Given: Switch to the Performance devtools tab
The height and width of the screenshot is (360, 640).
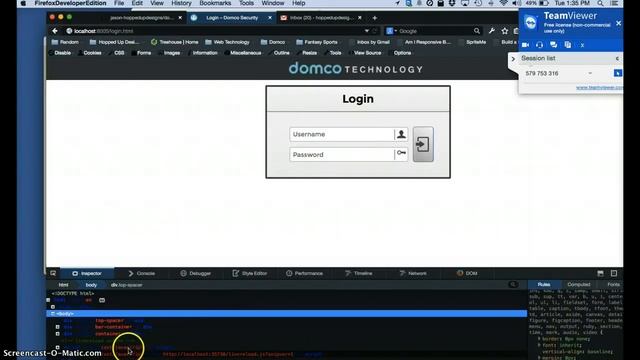Looking at the screenshot, I should pyautogui.click(x=304, y=273).
